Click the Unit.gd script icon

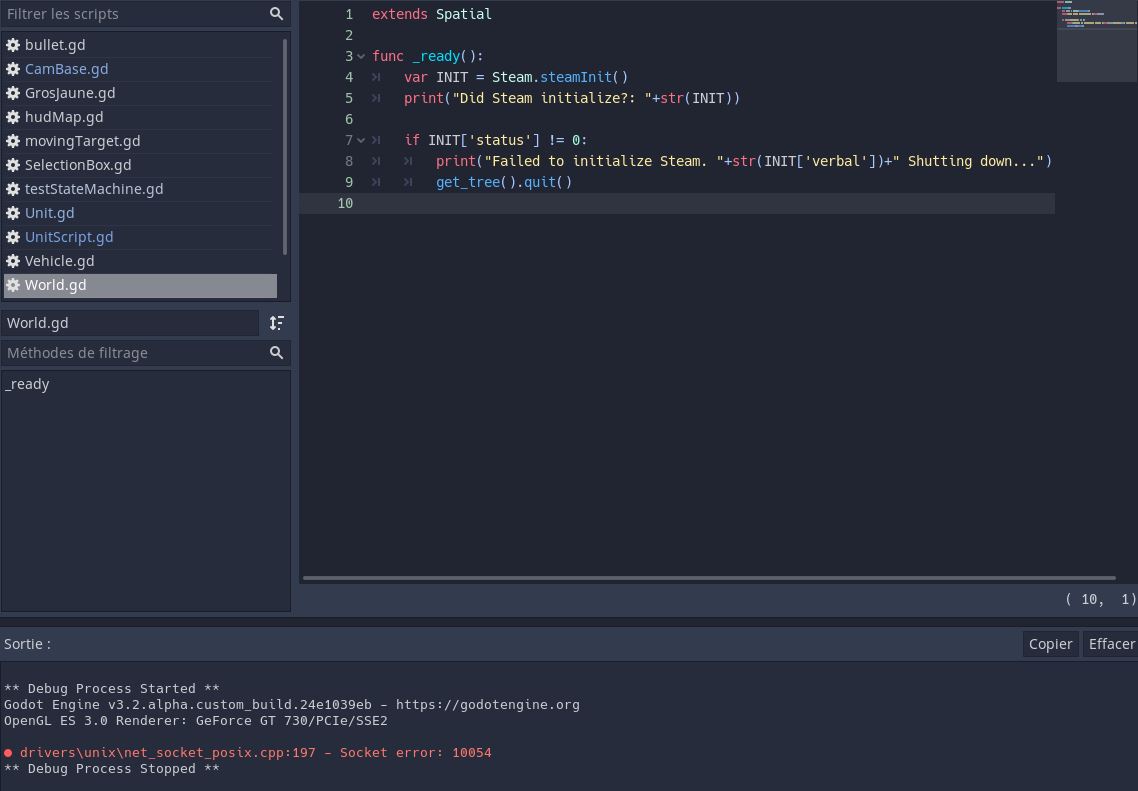click(13, 213)
